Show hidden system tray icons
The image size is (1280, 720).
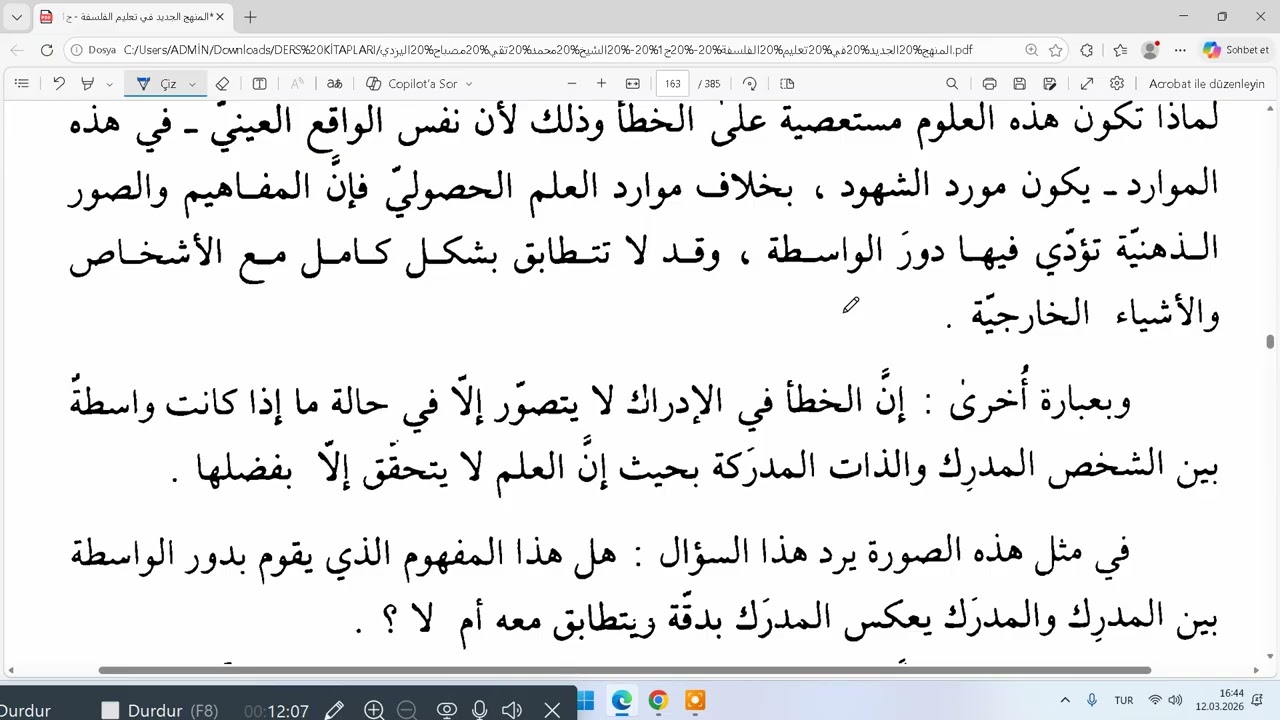pos(1065,700)
